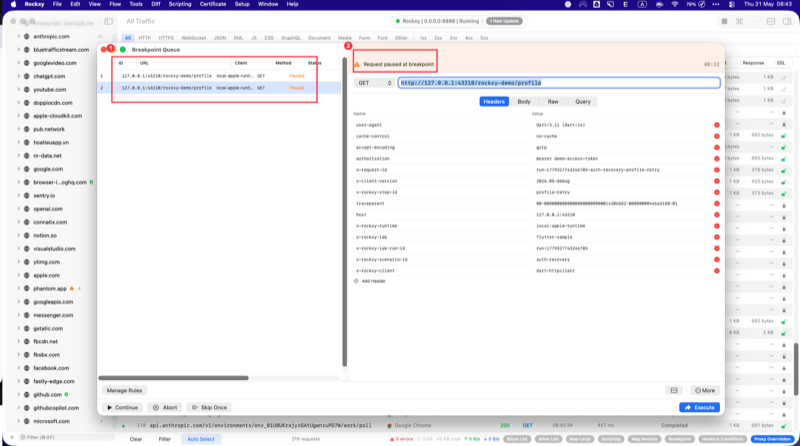Delete the x-rockxy-lab header row
The width and height of the screenshot is (800, 446).
point(716,237)
